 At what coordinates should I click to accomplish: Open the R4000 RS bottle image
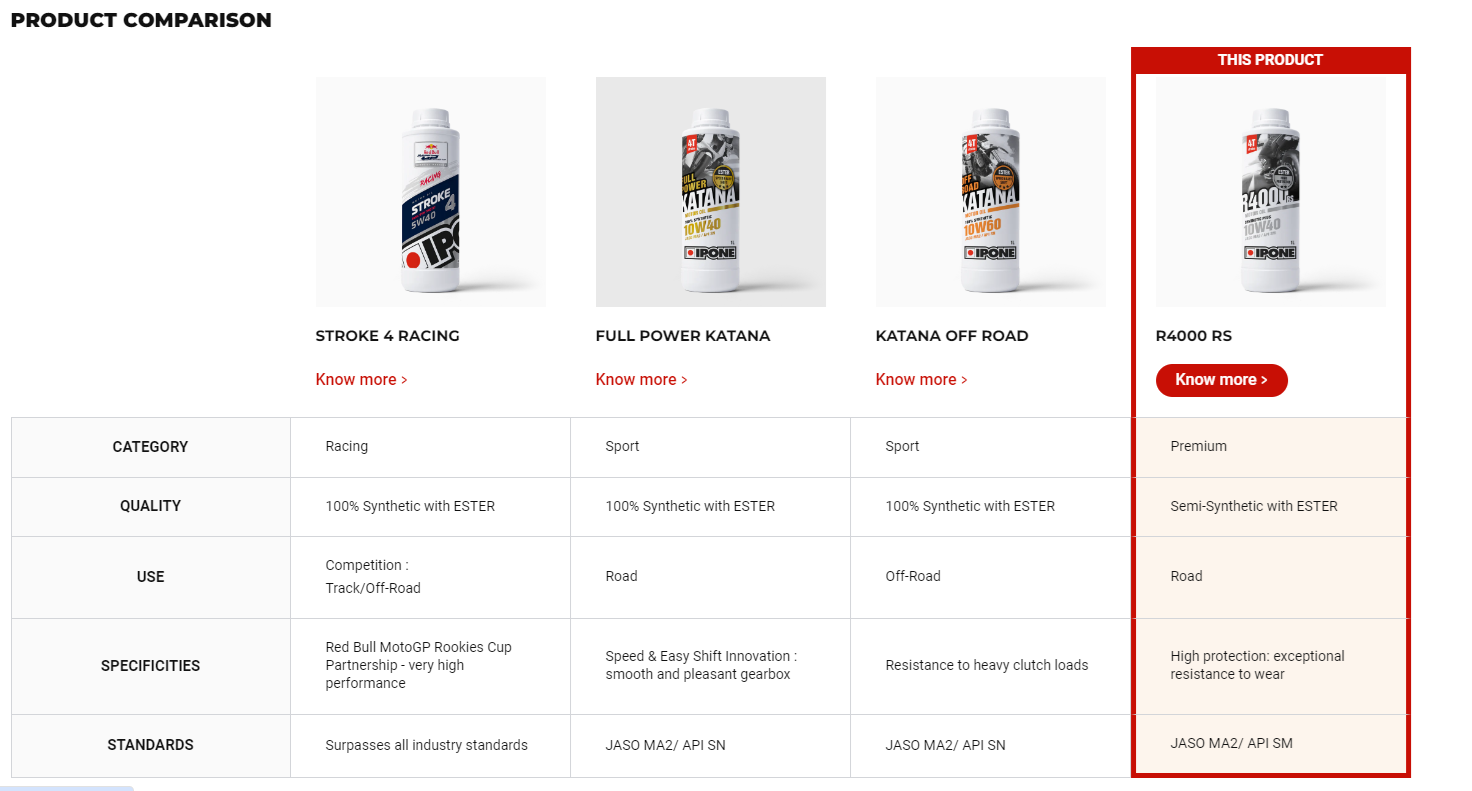1270,192
